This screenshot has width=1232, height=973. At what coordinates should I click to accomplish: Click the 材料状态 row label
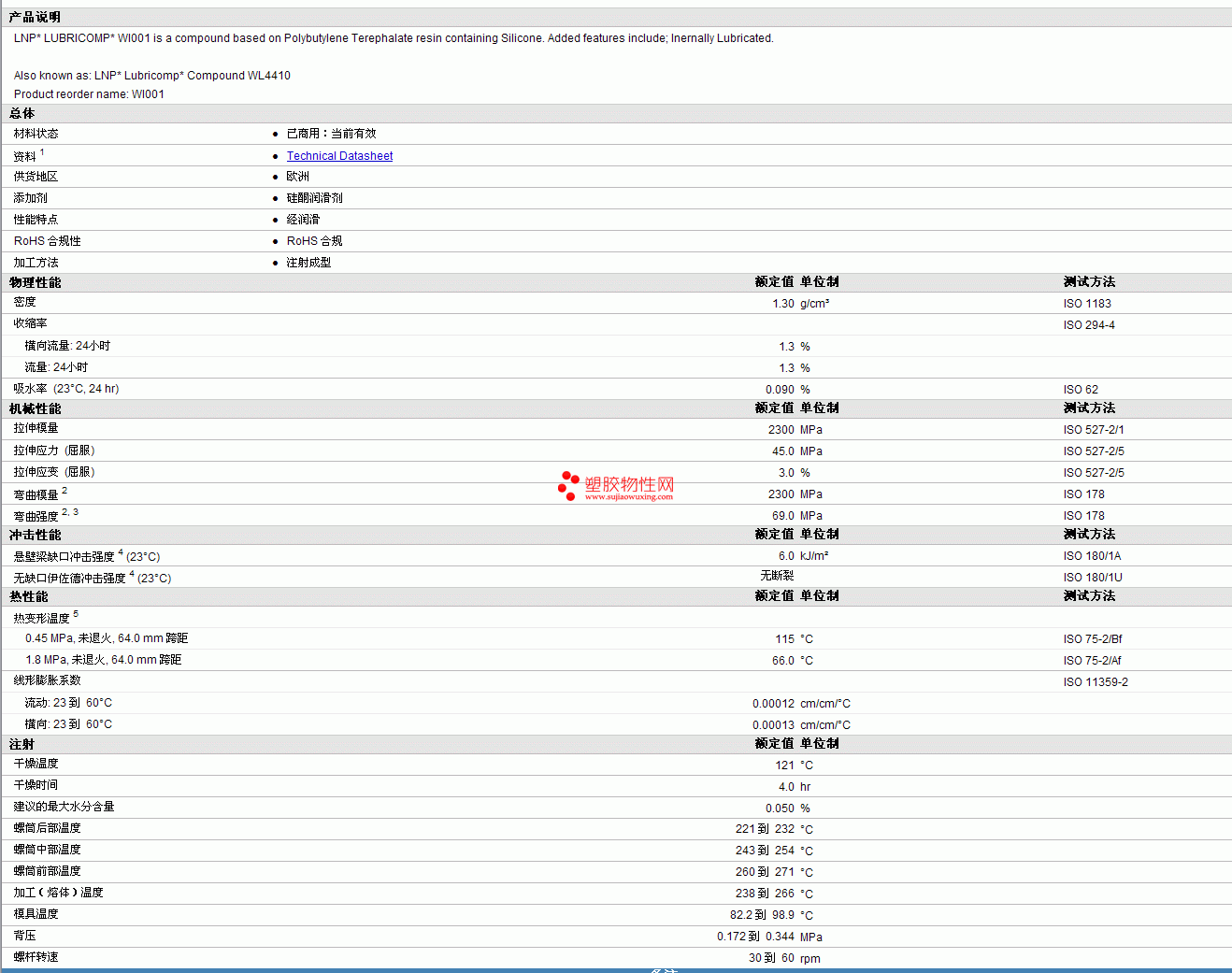coord(36,134)
